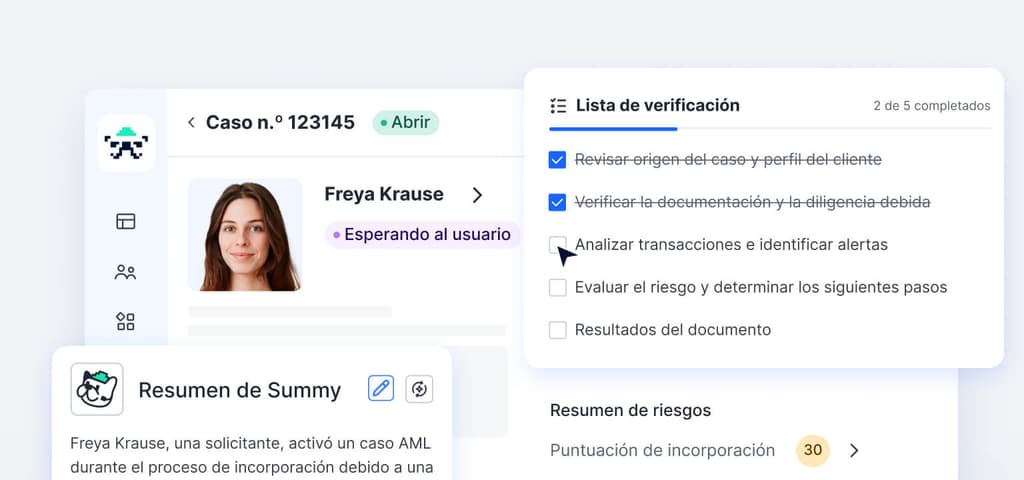Select the 'Lista de verificación' tab heading
The width and height of the screenshot is (1024, 480).
(658, 105)
